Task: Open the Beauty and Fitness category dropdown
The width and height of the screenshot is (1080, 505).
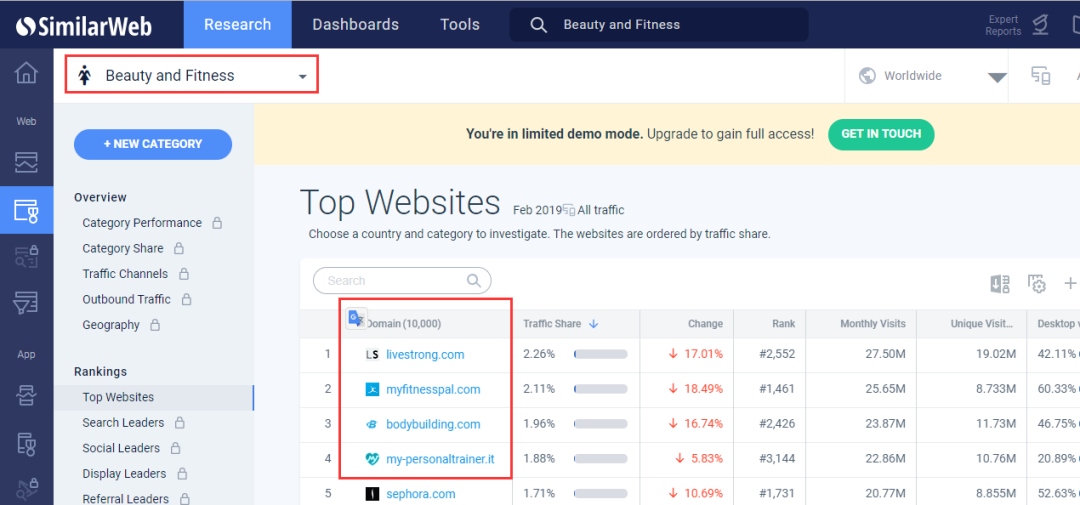Action: point(192,76)
